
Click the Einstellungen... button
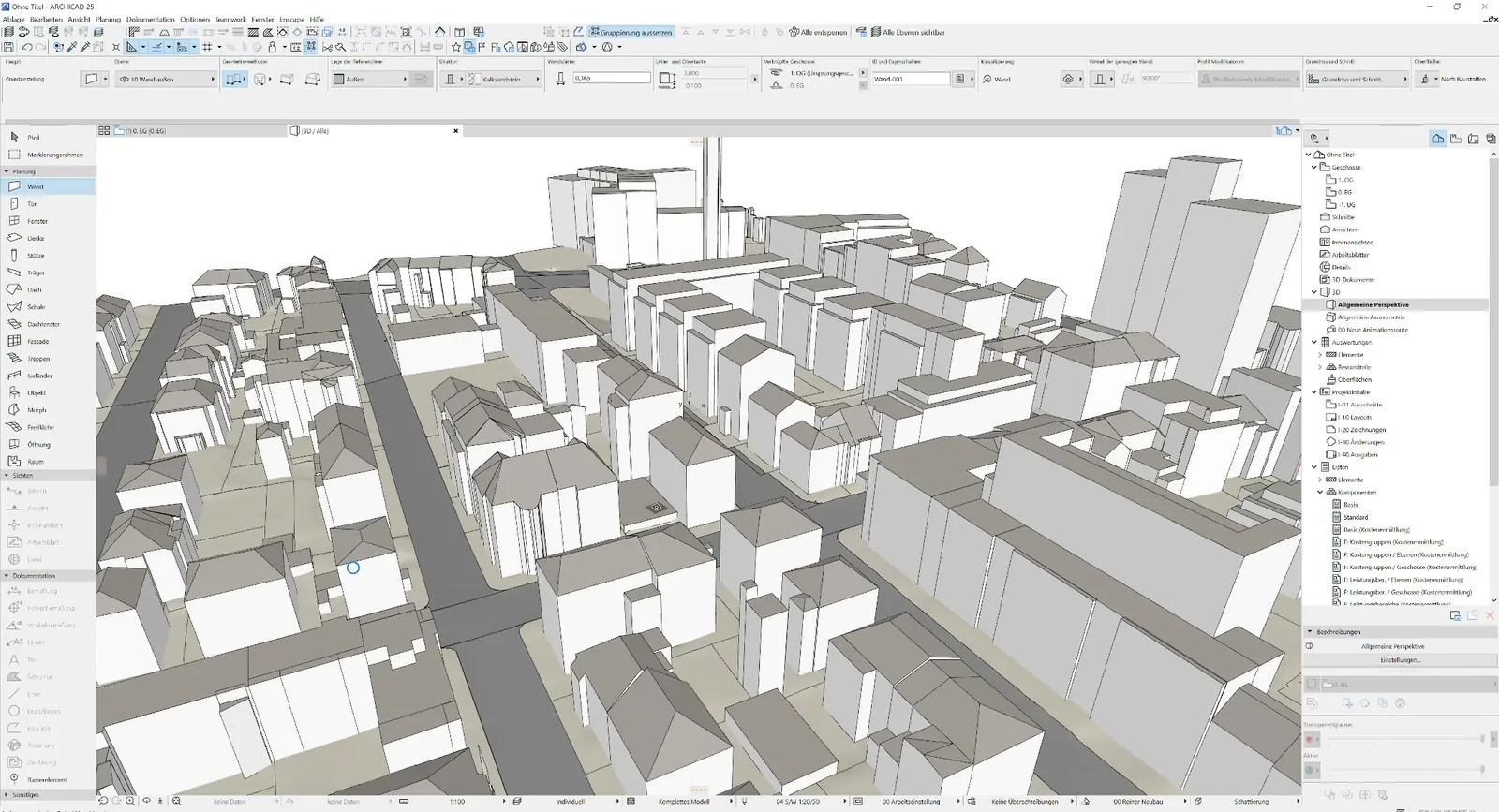tap(1400, 659)
